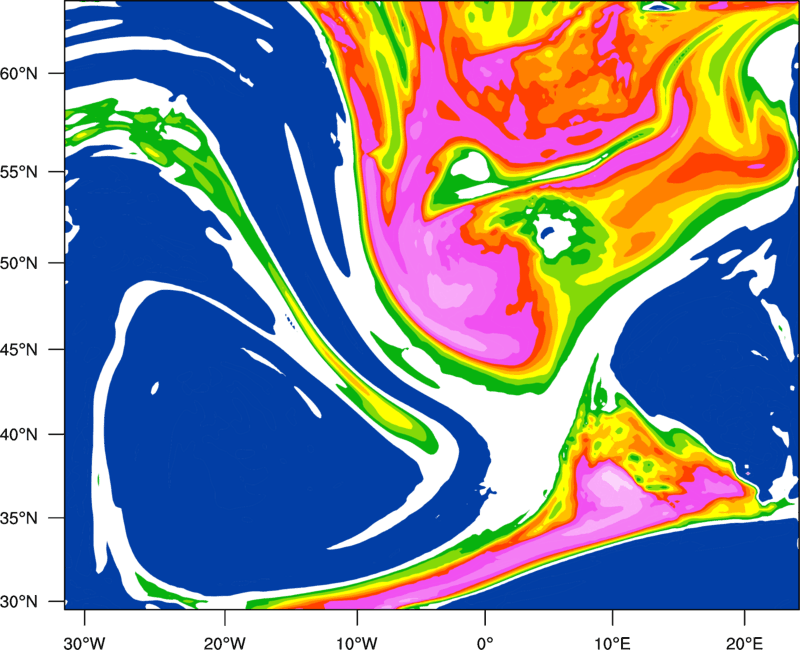800x650 pixels.
Task: Click the 55°N latitude label
Action: click(19, 172)
